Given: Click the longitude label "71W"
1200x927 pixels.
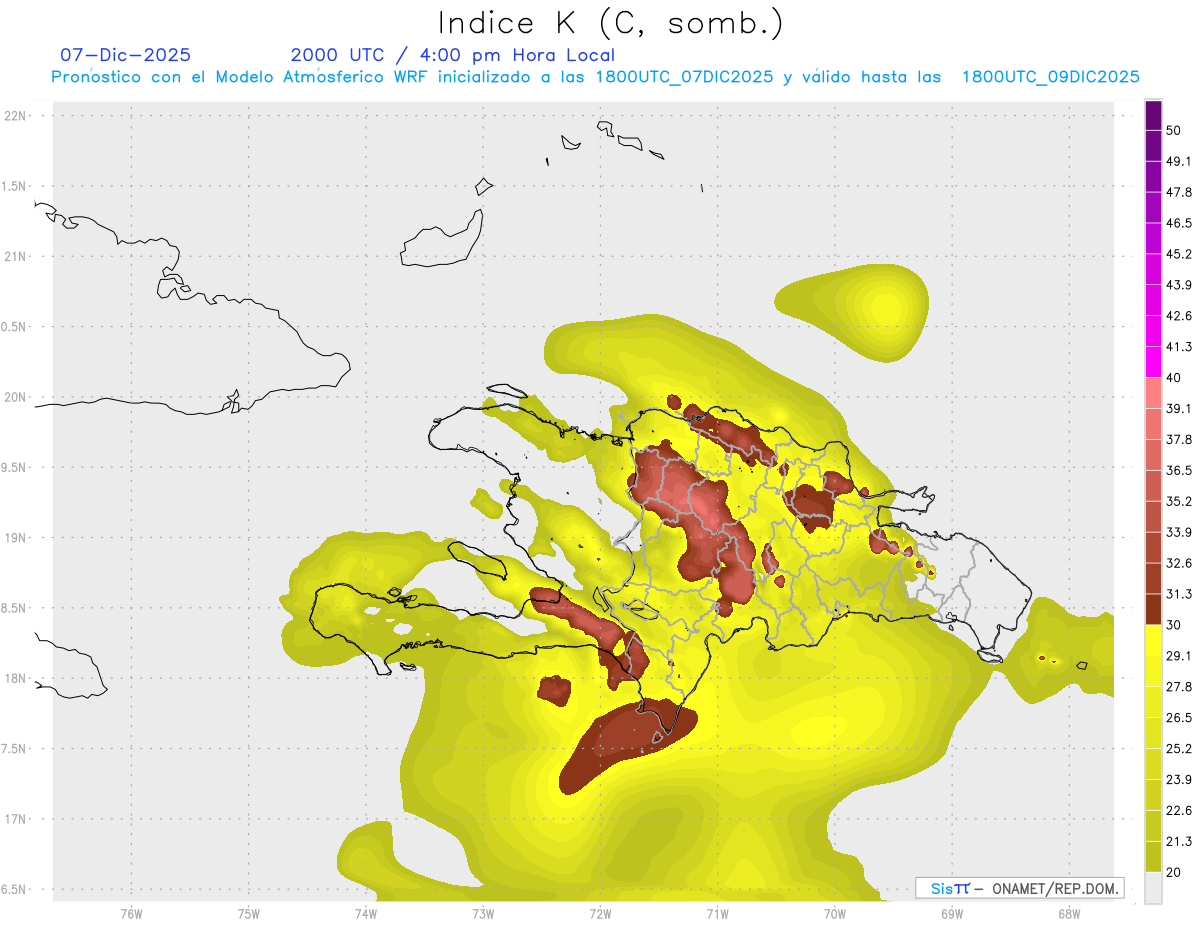Looking at the screenshot, I should click(716, 914).
